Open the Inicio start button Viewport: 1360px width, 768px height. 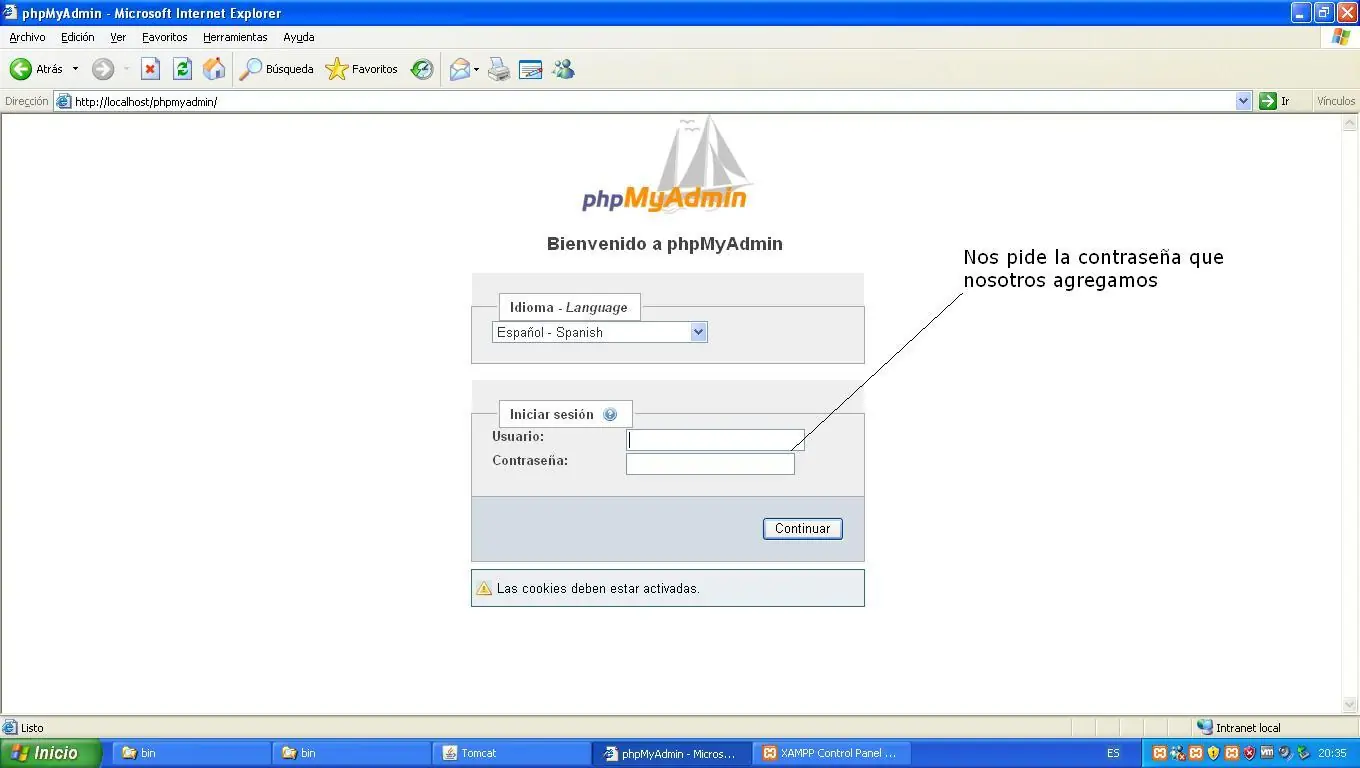tap(51, 753)
